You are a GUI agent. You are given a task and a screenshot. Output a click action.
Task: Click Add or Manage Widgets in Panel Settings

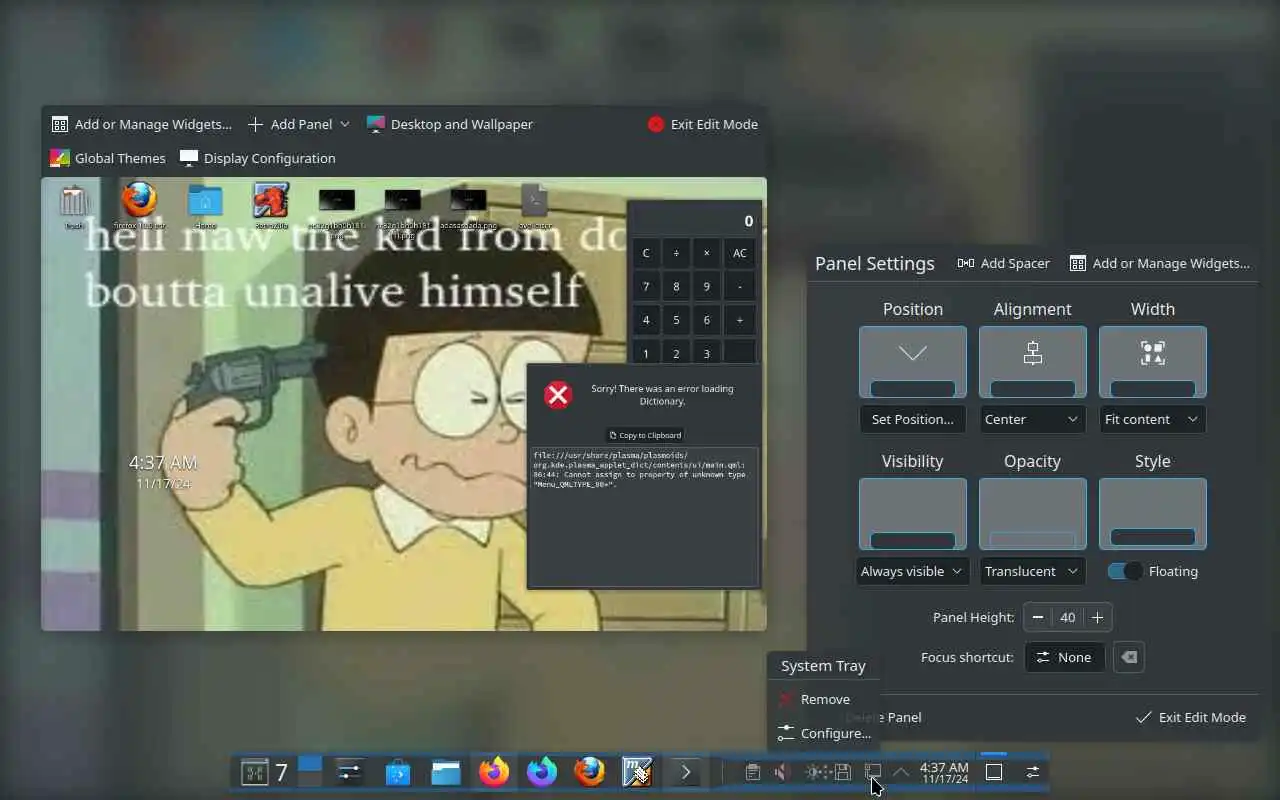[x=1160, y=263]
